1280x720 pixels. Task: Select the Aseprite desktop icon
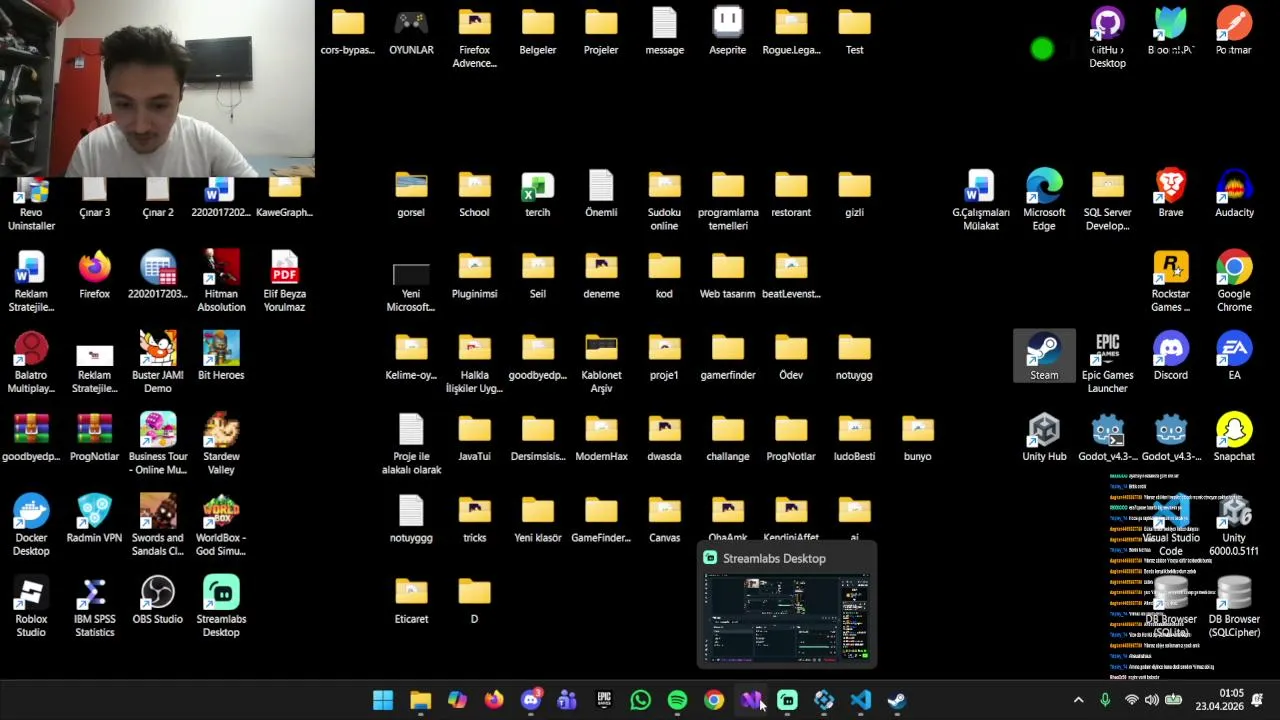pos(728,30)
